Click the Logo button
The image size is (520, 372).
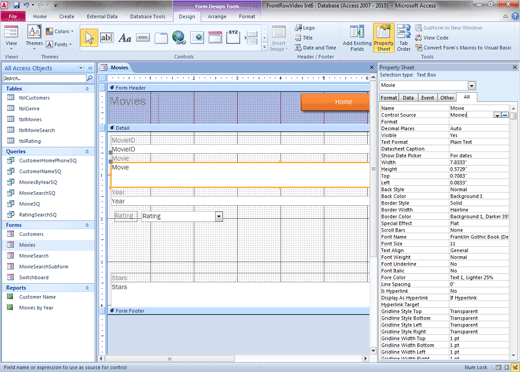point(305,28)
